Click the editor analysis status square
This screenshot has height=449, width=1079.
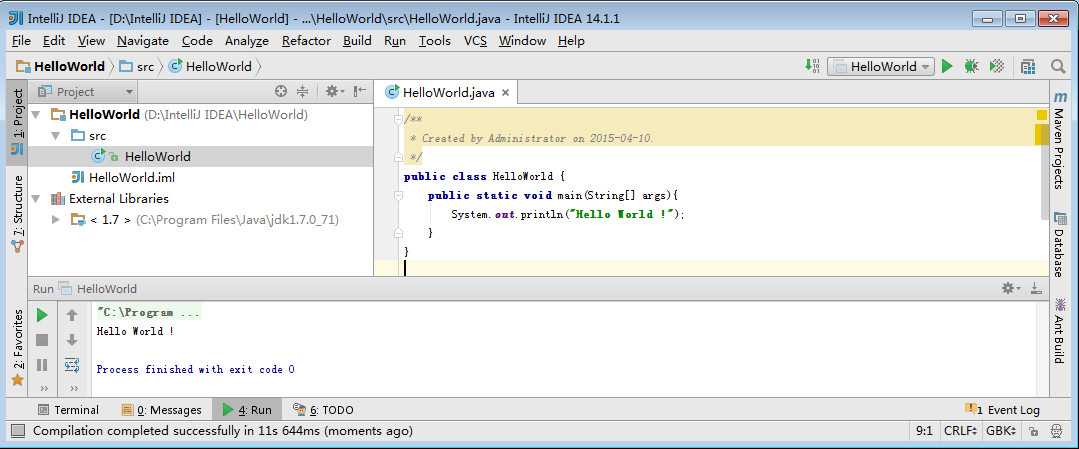click(x=1042, y=115)
